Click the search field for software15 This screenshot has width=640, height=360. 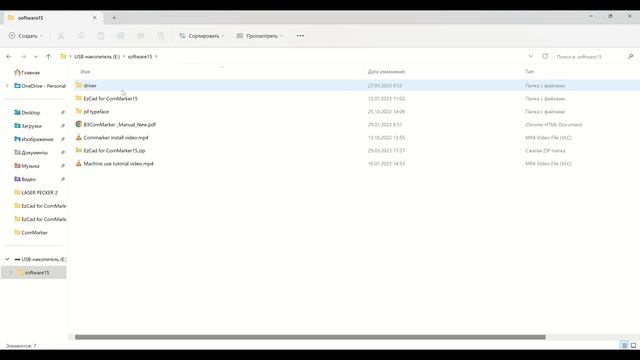pyautogui.click(x=590, y=57)
